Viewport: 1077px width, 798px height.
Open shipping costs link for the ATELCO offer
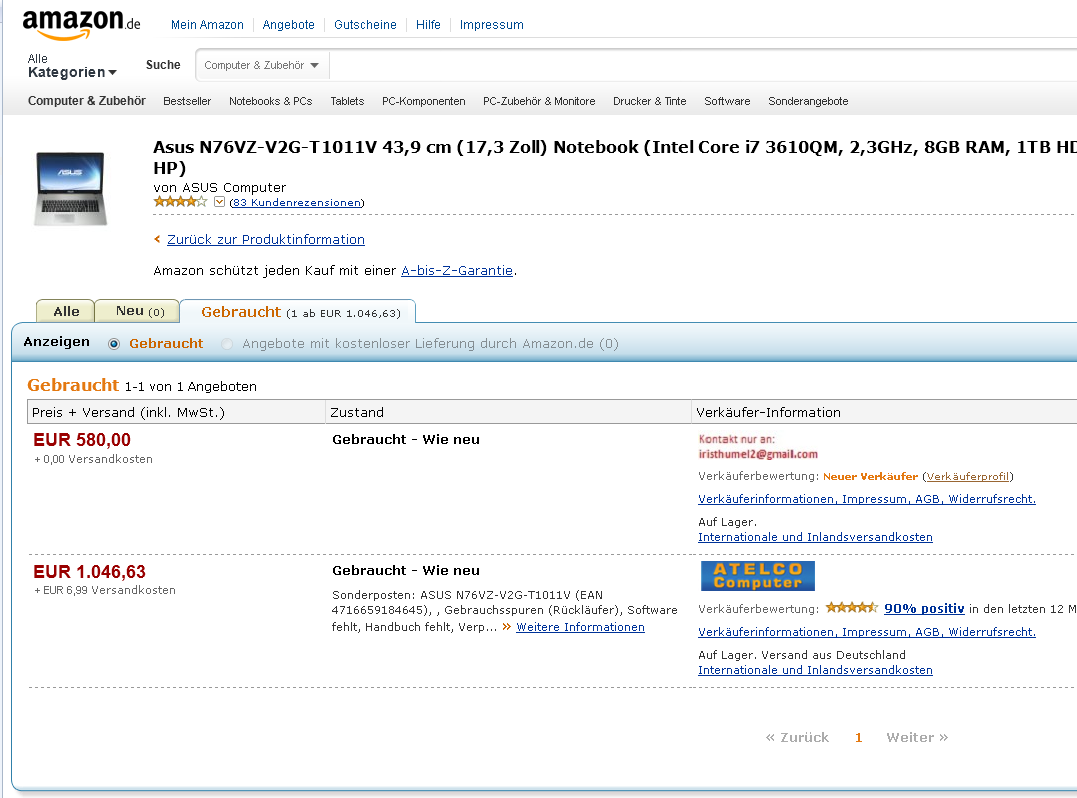tap(815, 670)
